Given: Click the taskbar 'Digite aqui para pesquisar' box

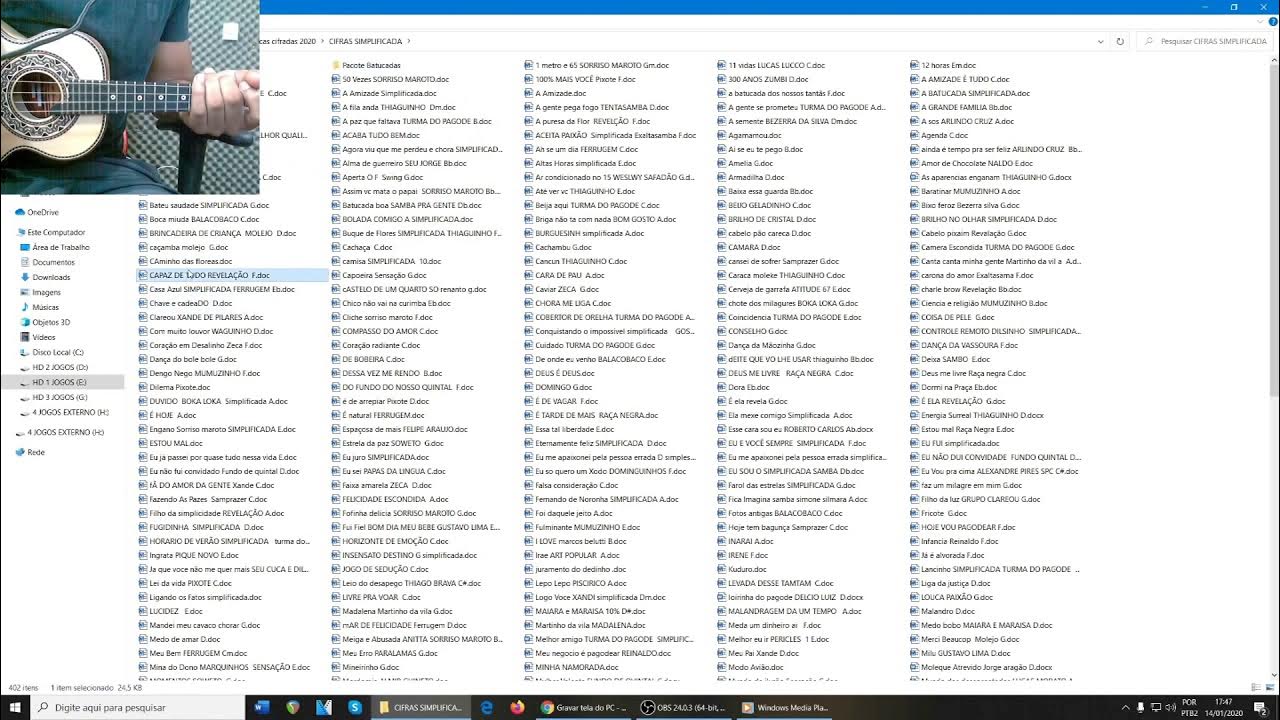Looking at the screenshot, I should [137, 707].
